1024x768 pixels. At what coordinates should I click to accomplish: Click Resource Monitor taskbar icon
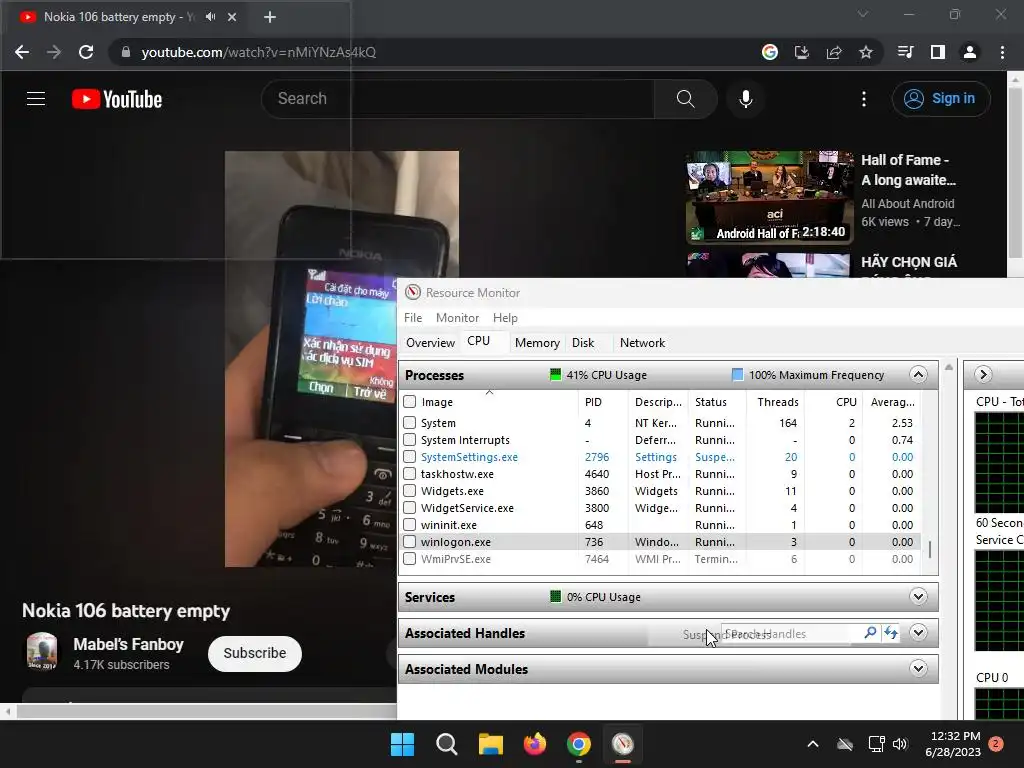[623, 744]
